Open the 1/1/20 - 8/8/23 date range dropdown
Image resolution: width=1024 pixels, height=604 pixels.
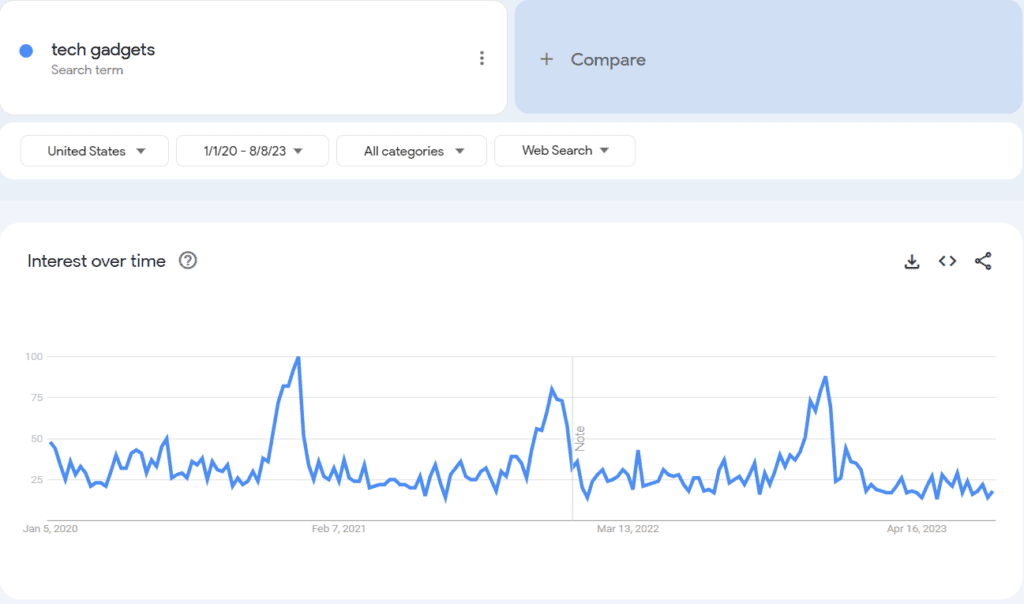(x=253, y=151)
